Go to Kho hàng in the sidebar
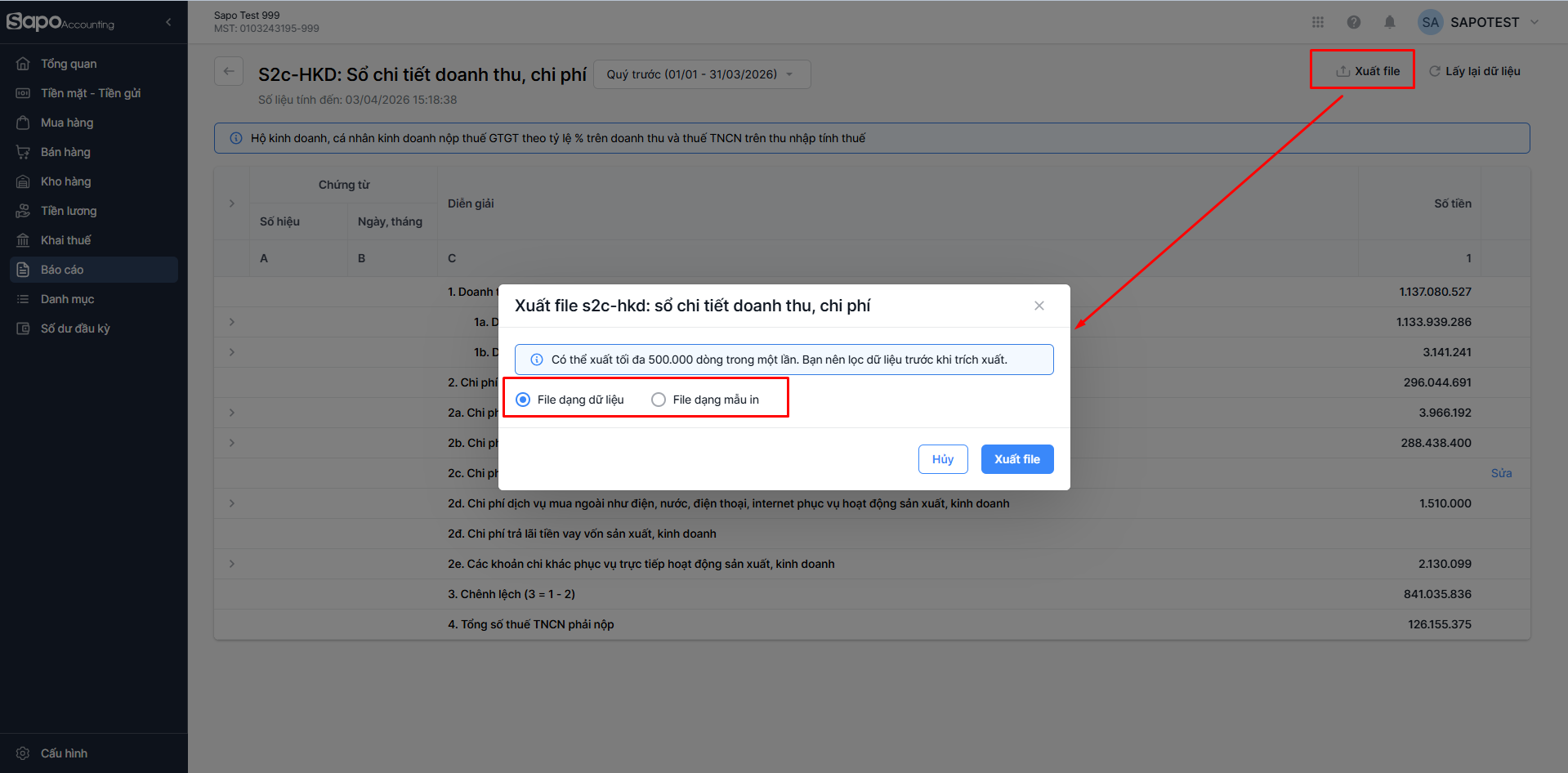 (x=65, y=181)
